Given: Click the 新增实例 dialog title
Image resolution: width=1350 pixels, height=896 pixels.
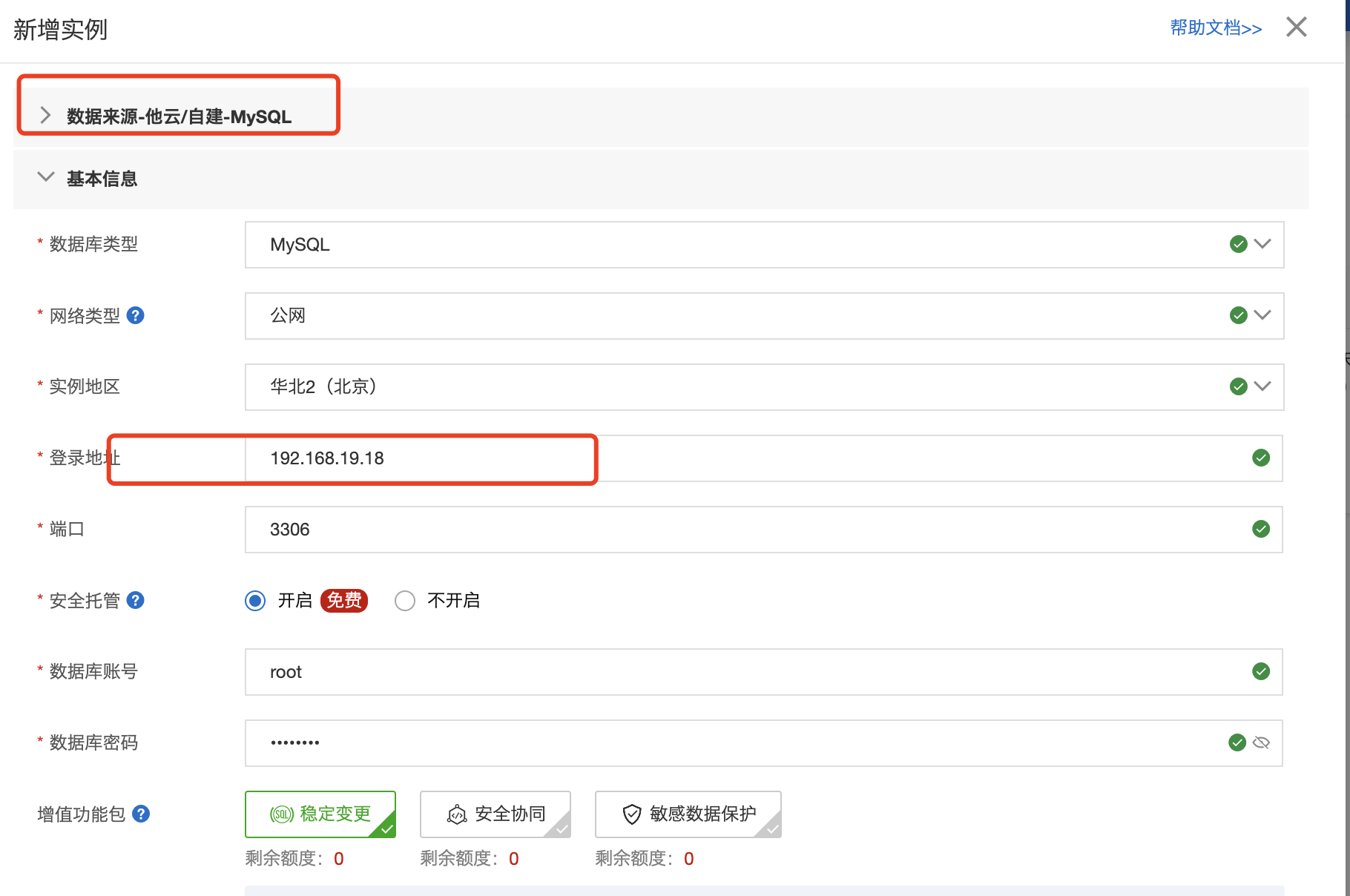Looking at the screenshot, I should tap(61, 30).
